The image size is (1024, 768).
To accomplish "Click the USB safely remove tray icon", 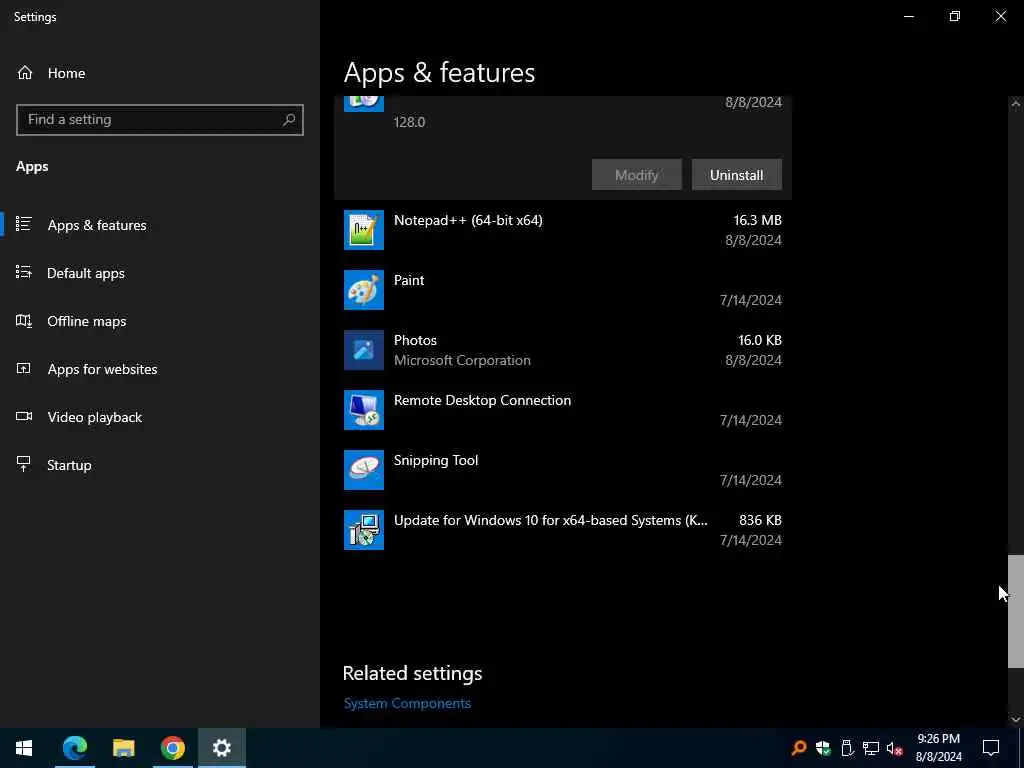I will (x=847, y=748).
